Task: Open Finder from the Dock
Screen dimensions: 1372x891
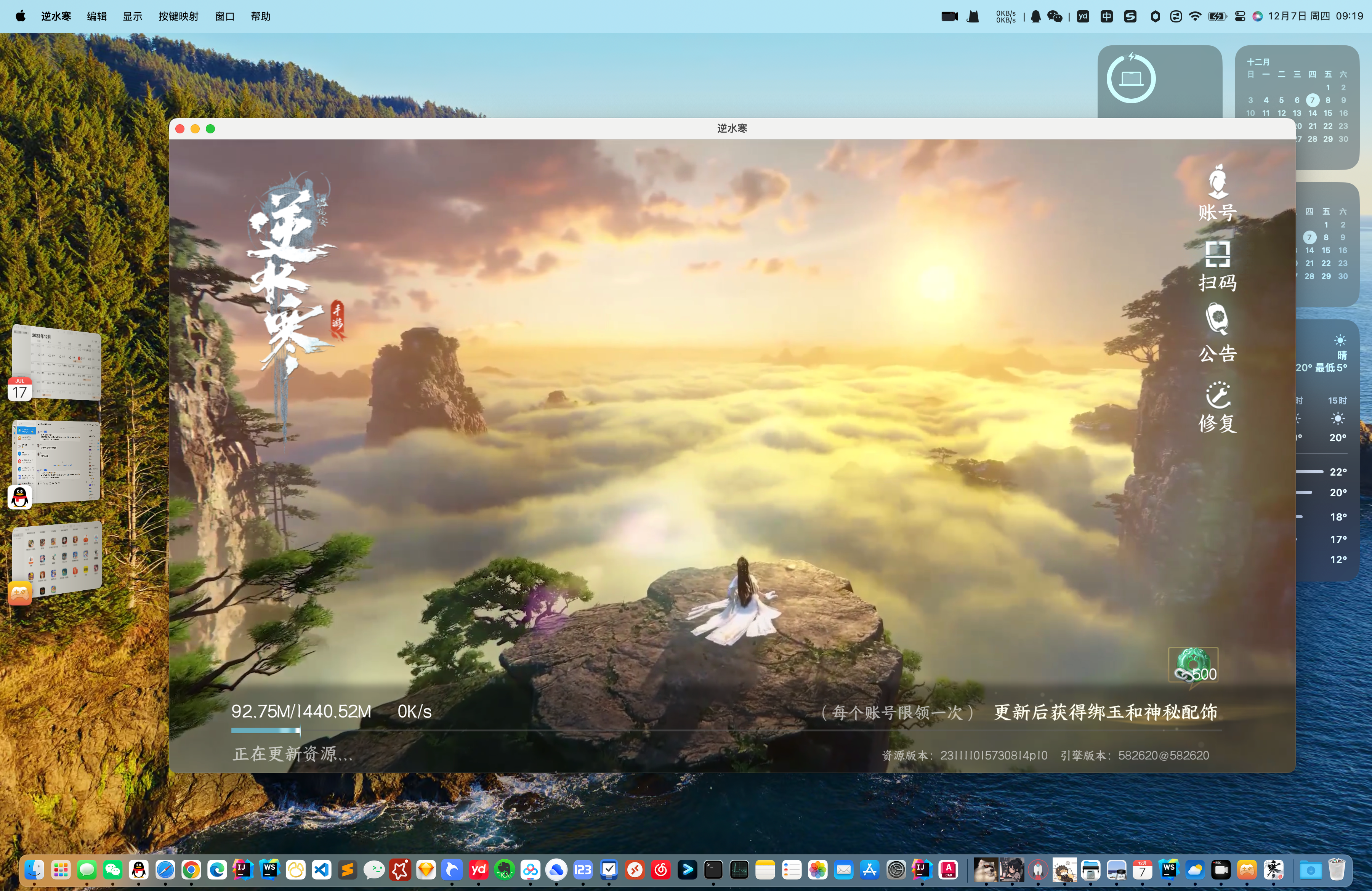Action: 35,869
